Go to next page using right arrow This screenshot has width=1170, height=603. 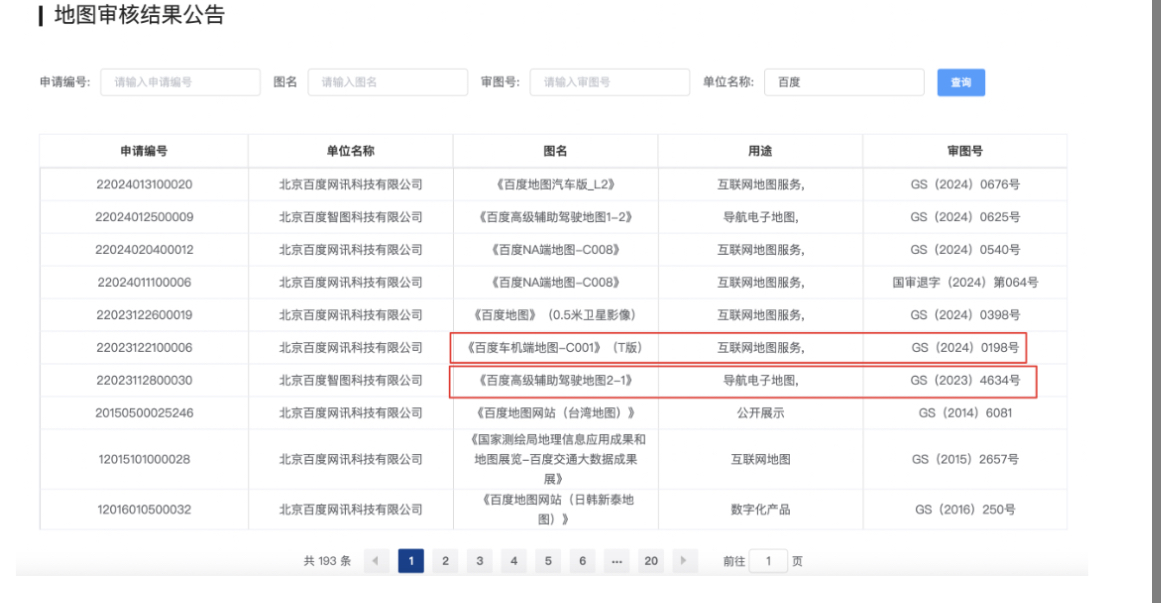[x=685, y=561]
